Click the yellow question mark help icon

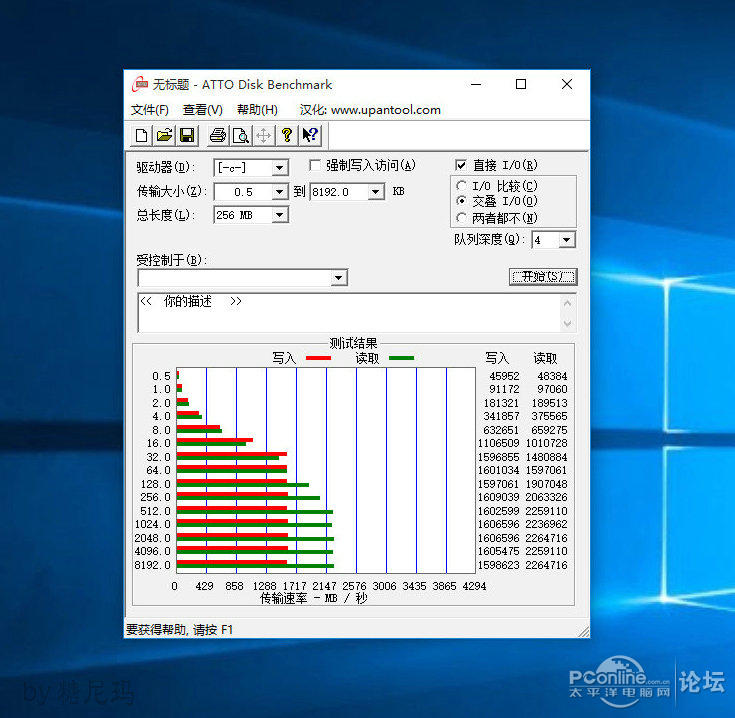click(287, 135)
